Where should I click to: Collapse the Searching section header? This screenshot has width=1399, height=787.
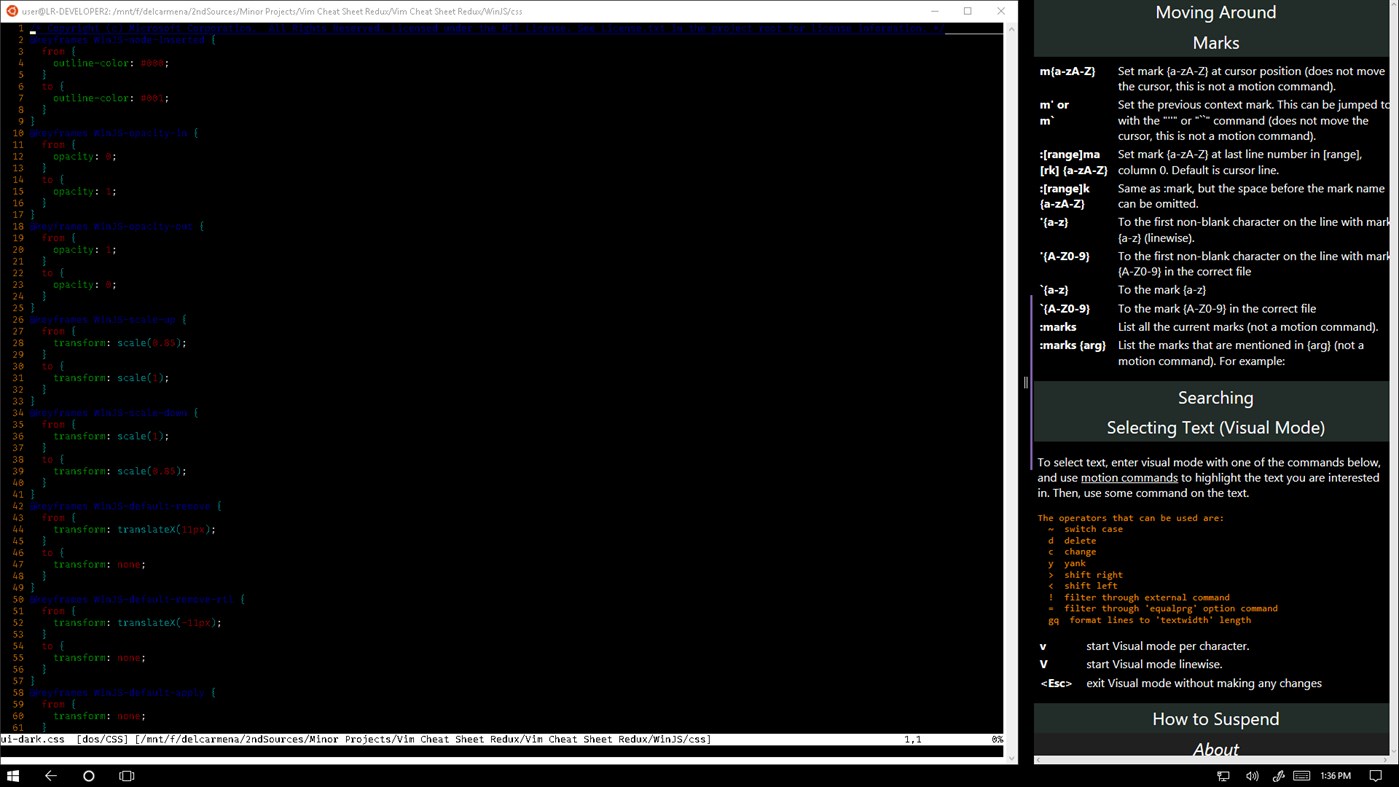point(1215,397)
